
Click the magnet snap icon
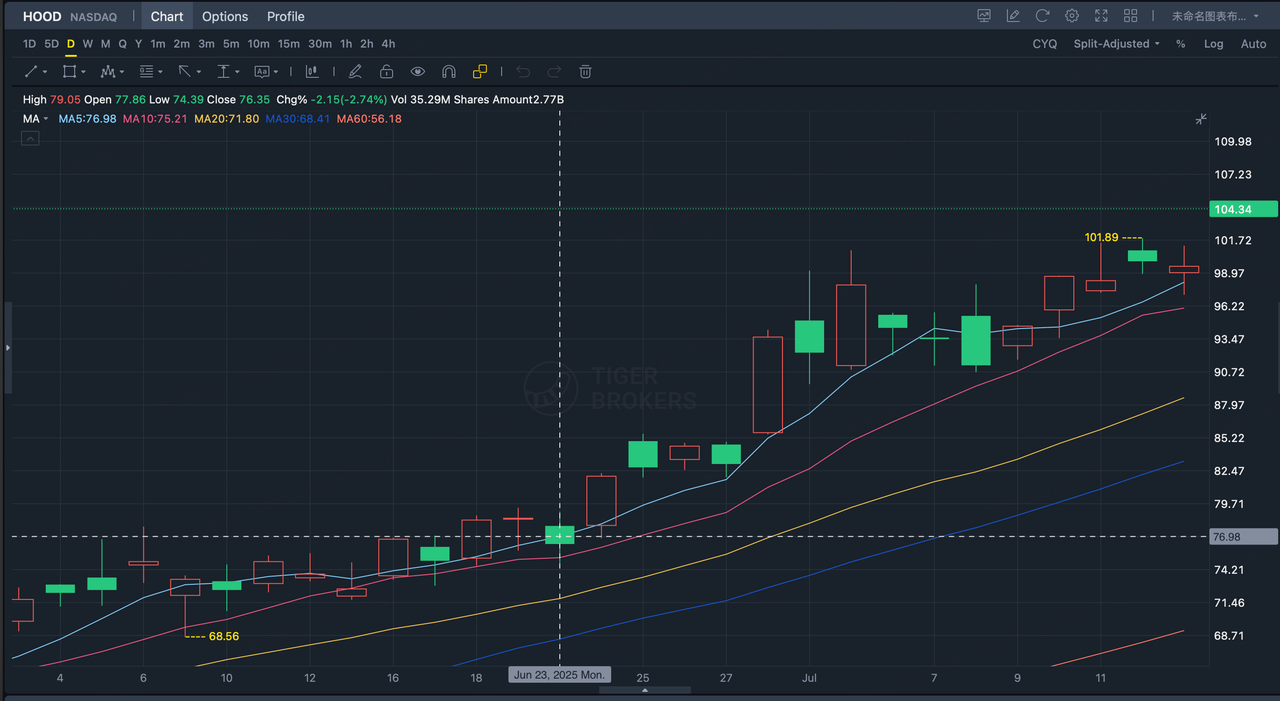(449, 71)
